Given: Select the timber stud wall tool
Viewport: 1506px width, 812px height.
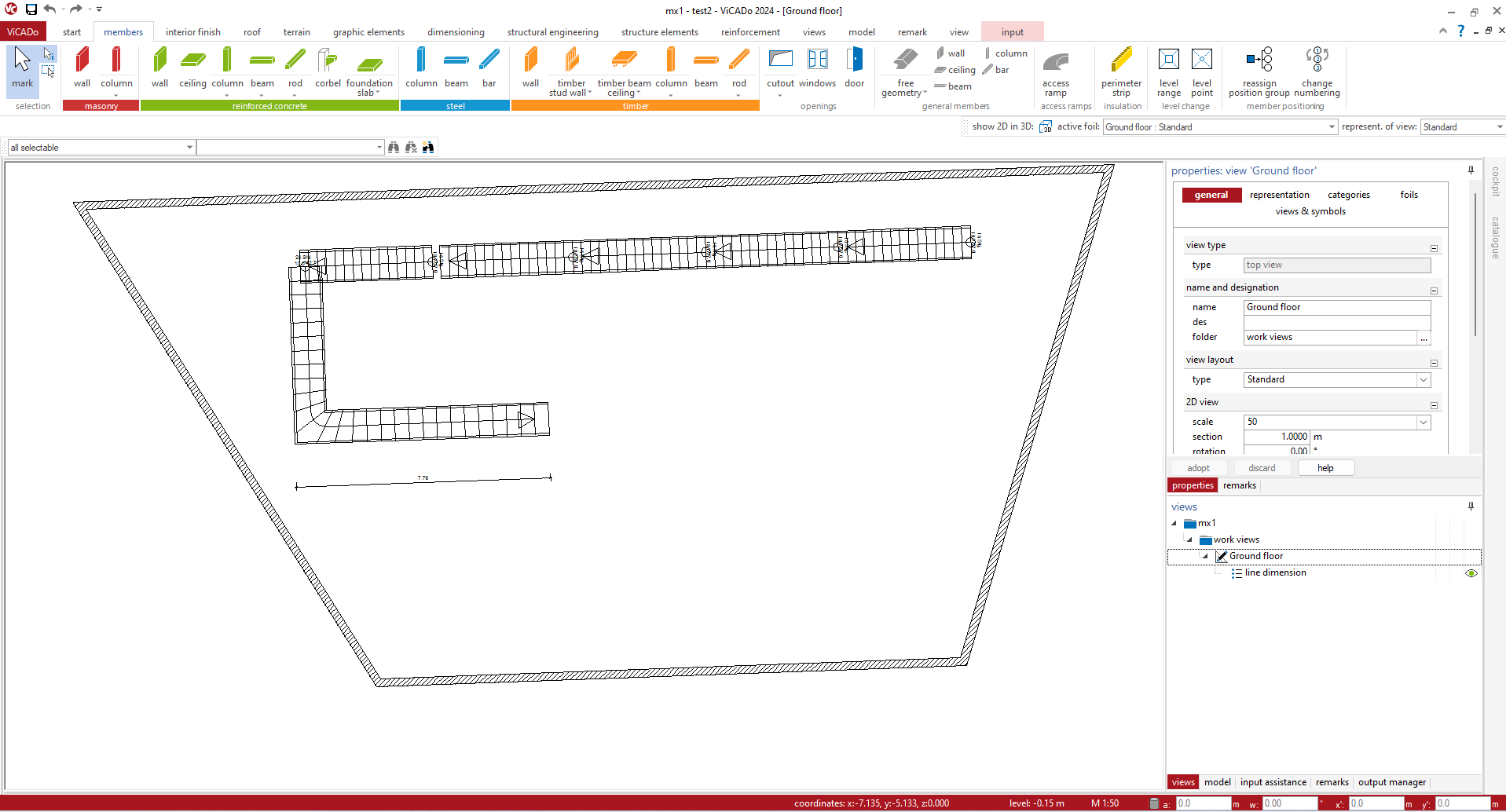Looking at the screenshot, I should click(x=571, y=71).
